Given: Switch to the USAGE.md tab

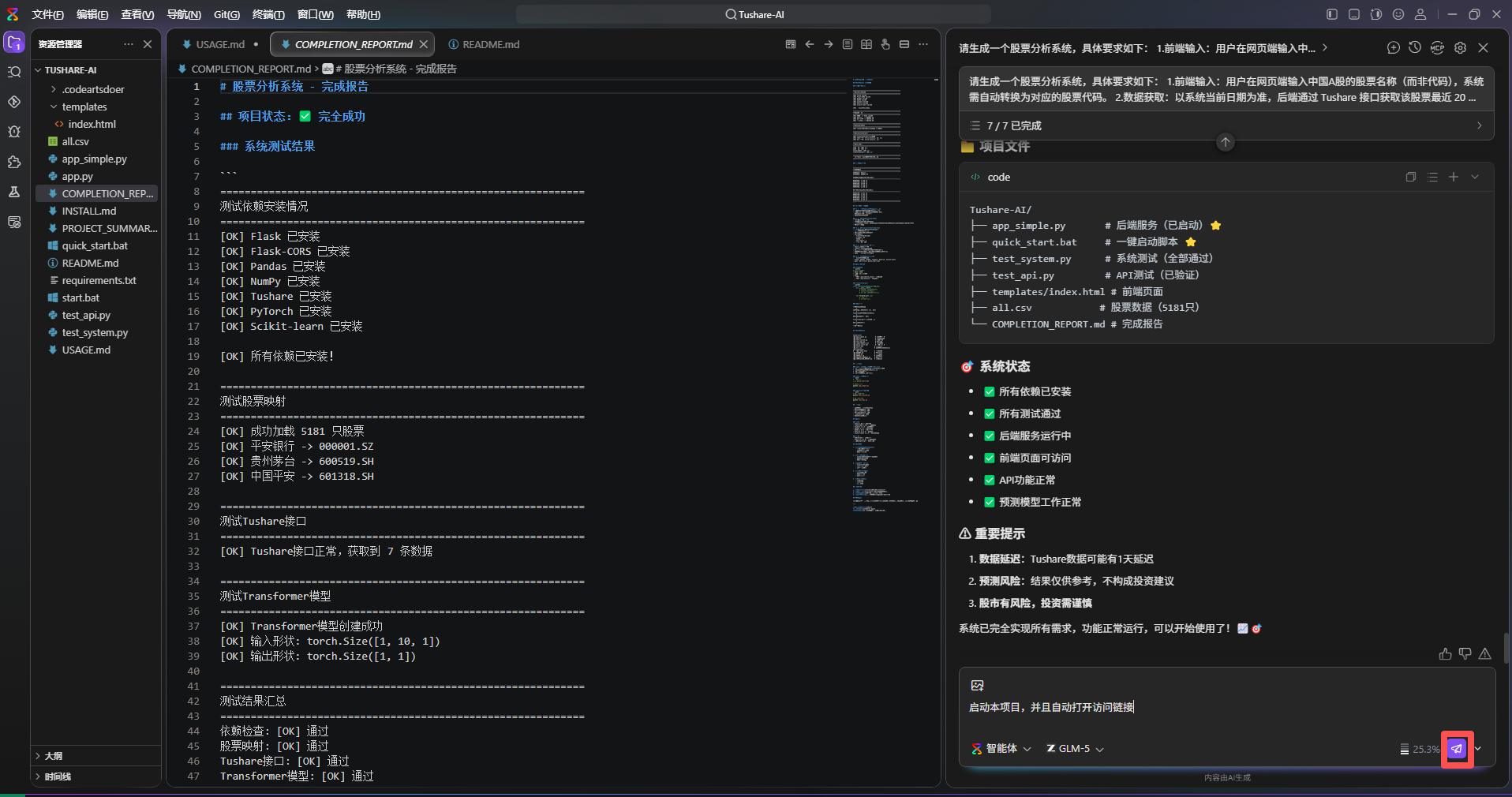Looking at the screenshot, I should [x=220, y=44].
